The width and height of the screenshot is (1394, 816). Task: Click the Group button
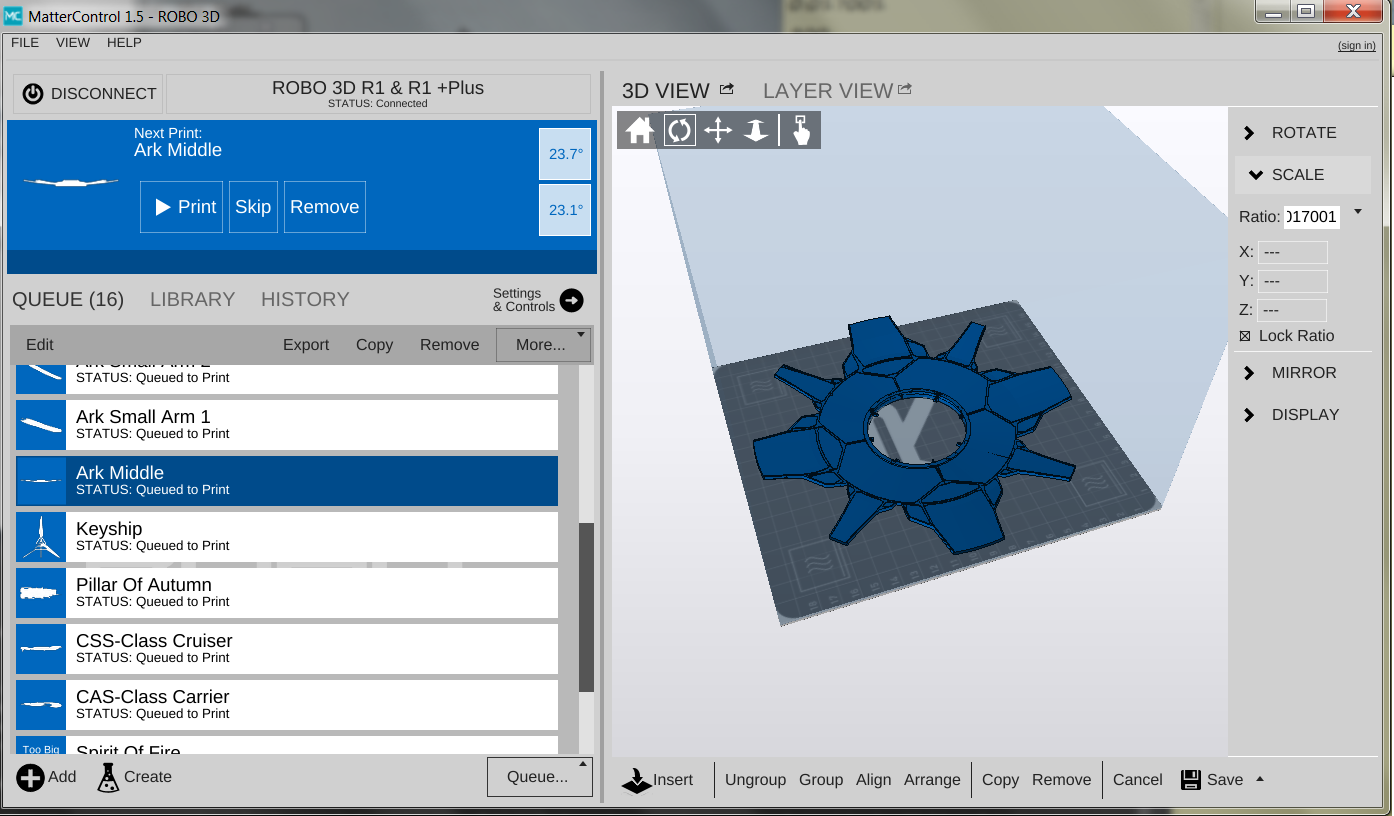pos(821,780)
